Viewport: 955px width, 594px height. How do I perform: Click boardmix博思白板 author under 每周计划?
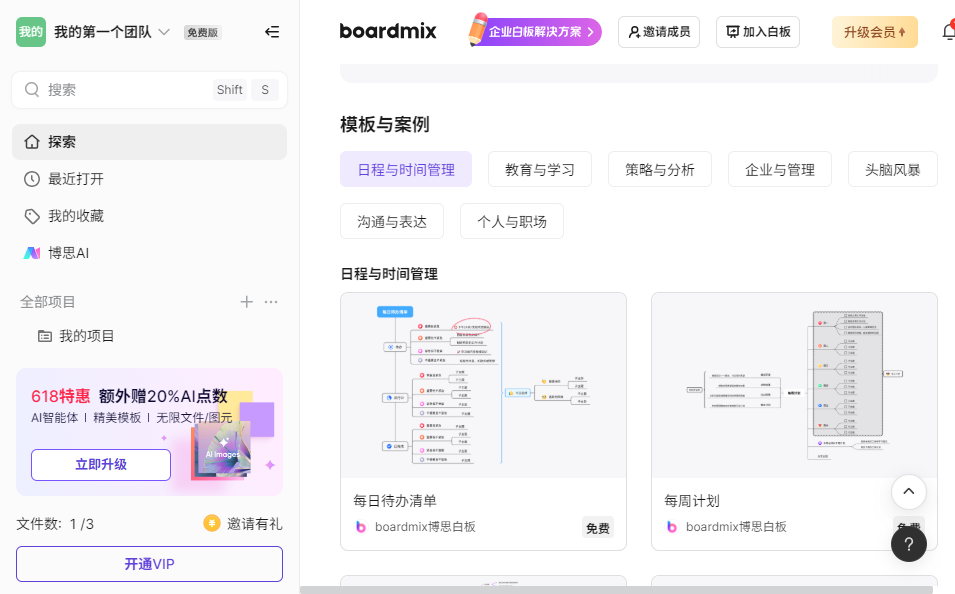(x=736, y=527)
